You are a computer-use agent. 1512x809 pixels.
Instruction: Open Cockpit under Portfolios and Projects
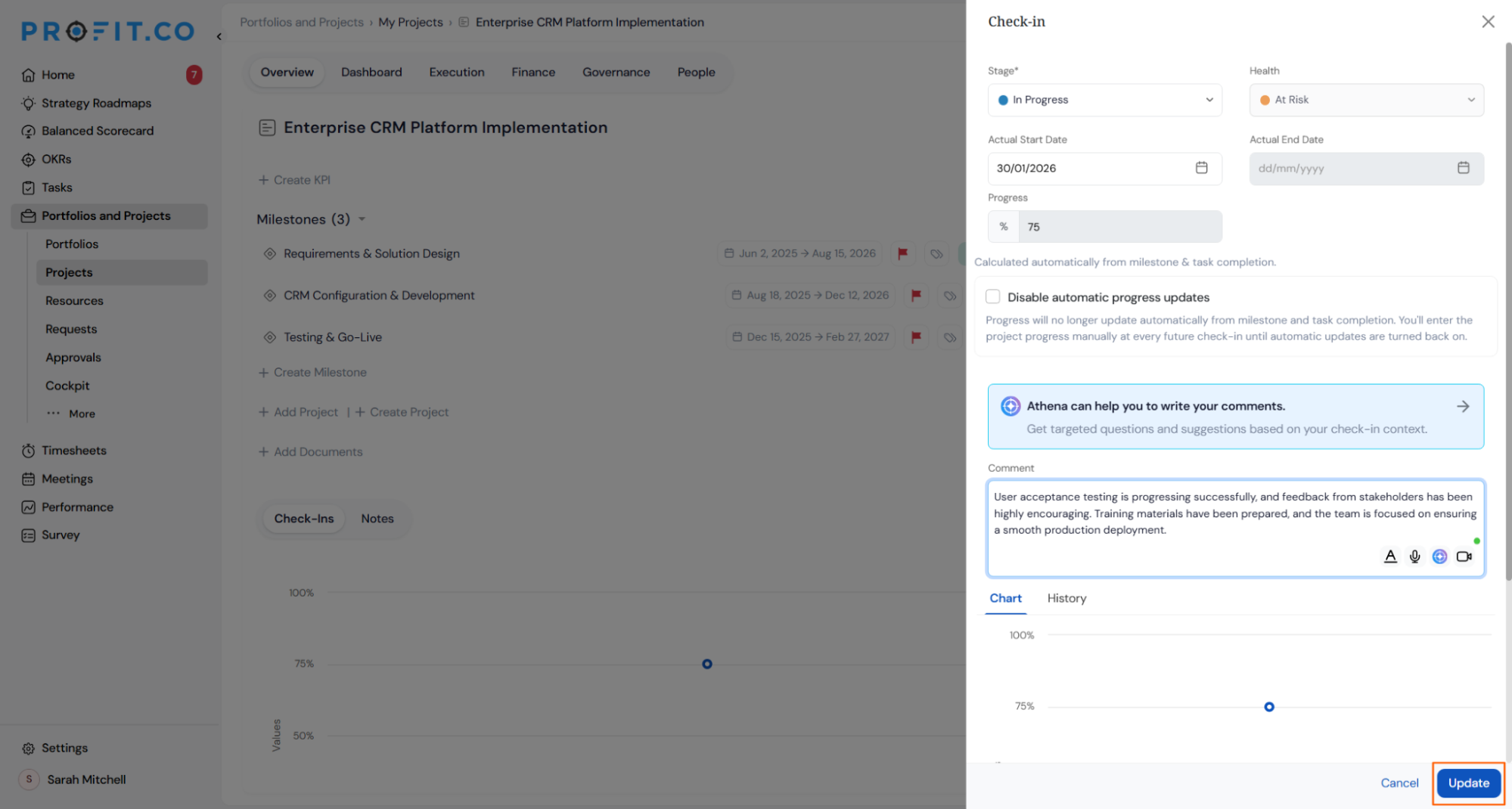[x=67, y=386]
